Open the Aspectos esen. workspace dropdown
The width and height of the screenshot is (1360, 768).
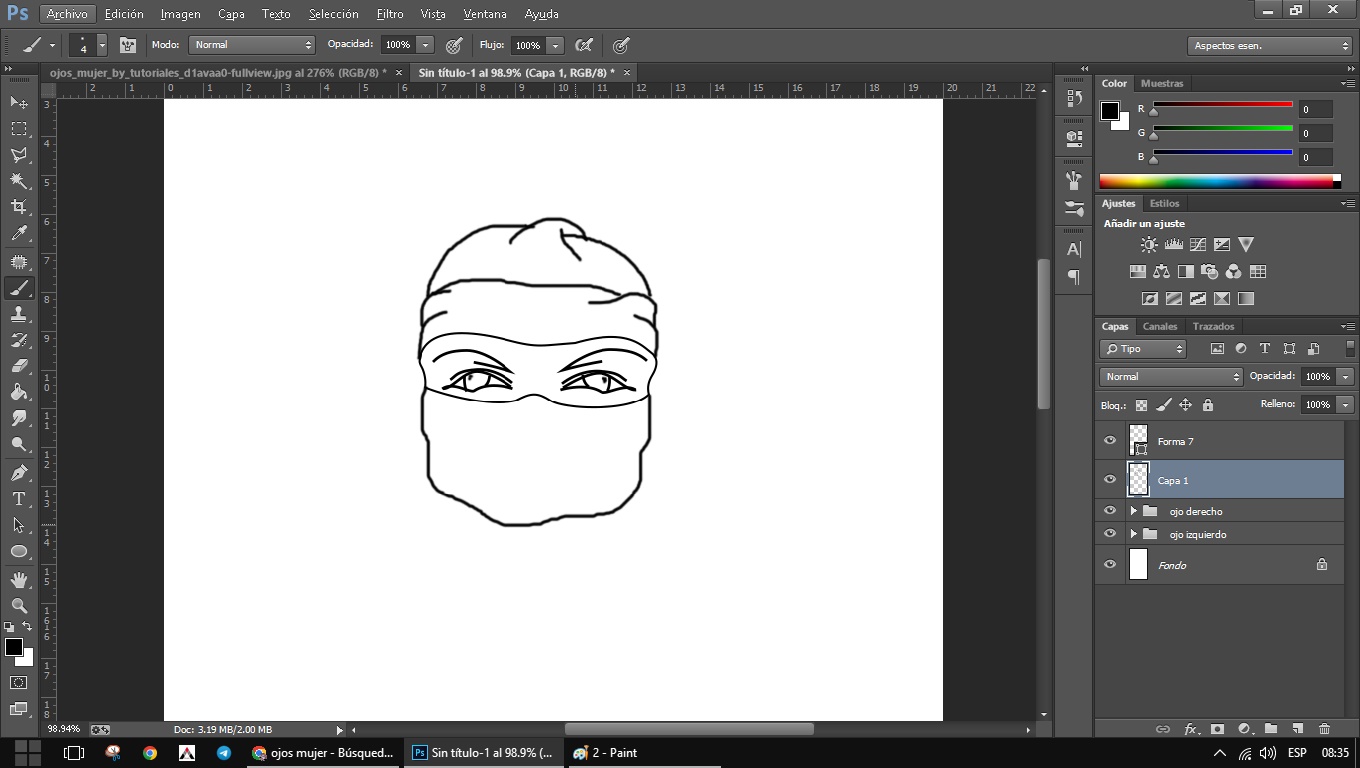pos(1270,46)
